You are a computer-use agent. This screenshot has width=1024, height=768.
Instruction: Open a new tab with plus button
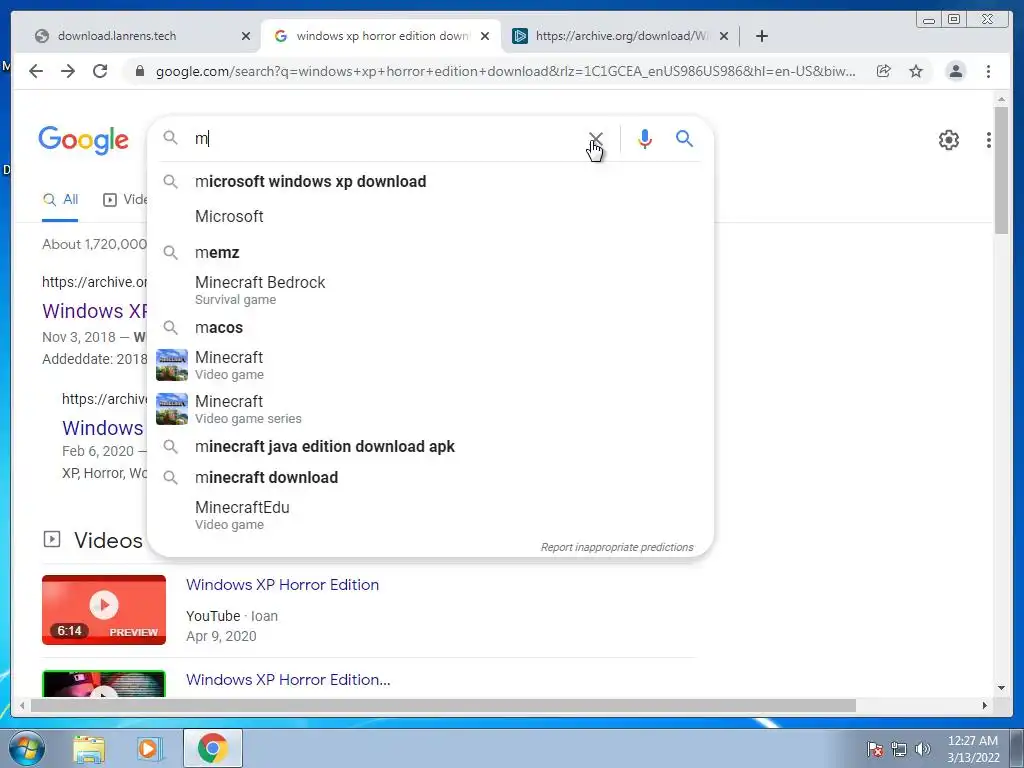(x=761, y=36)
